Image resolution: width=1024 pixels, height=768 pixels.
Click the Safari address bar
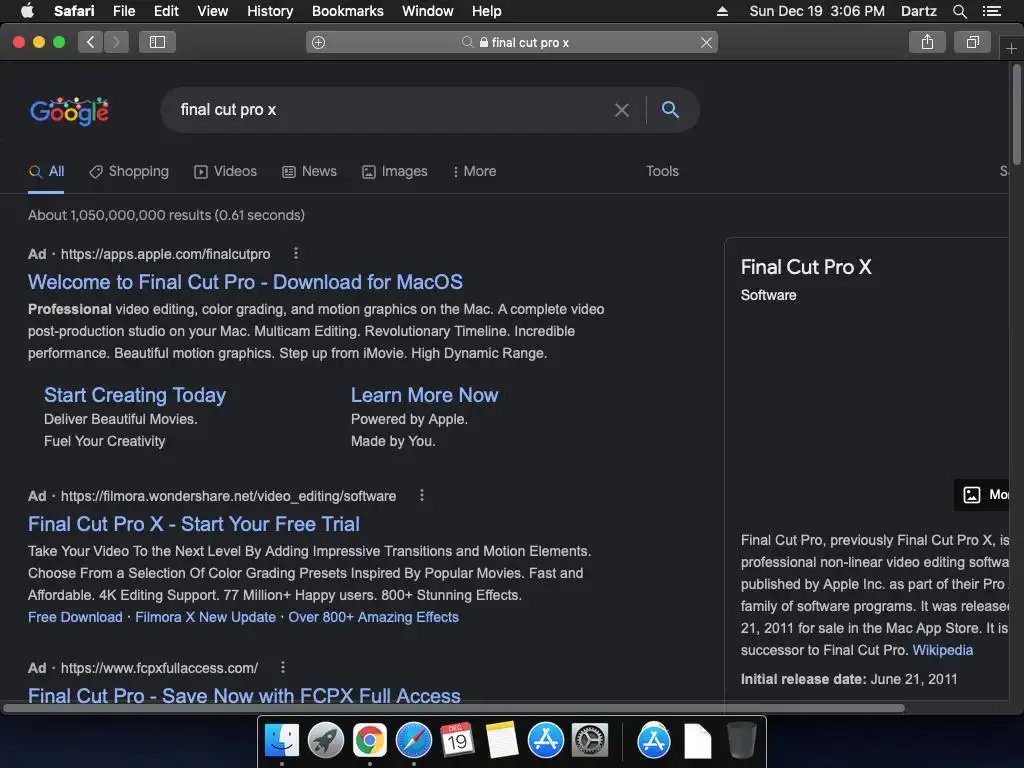[512, 42]
